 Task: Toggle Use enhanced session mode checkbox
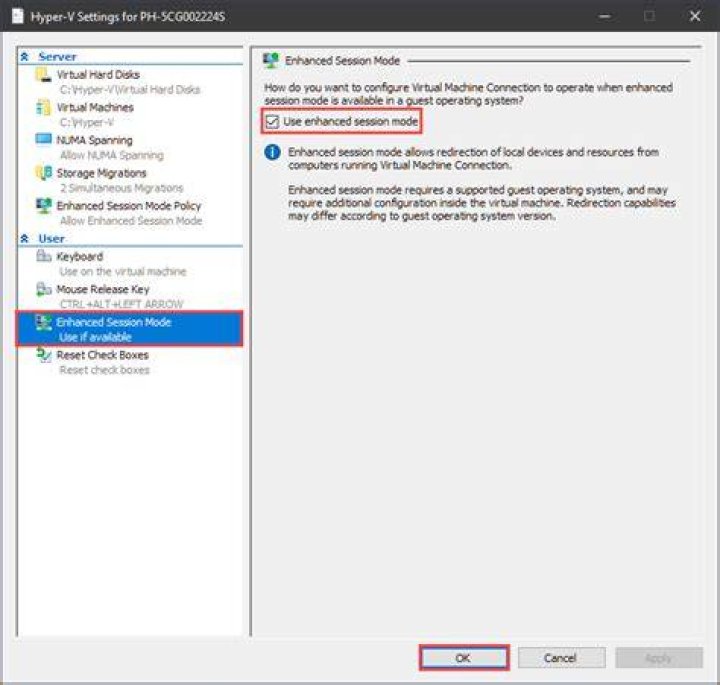click(272, 122)
